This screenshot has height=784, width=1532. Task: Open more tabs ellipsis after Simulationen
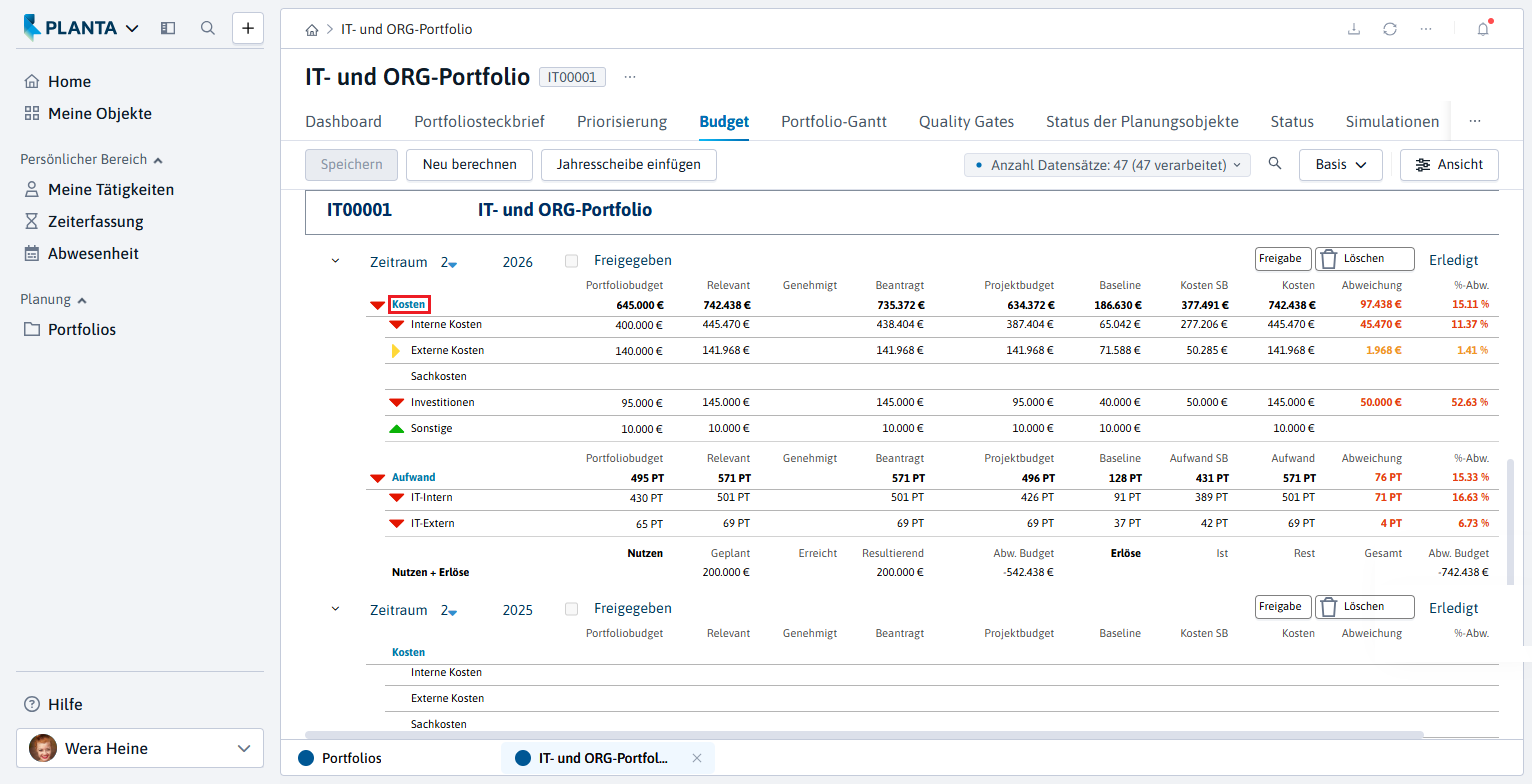[1474, 121]
